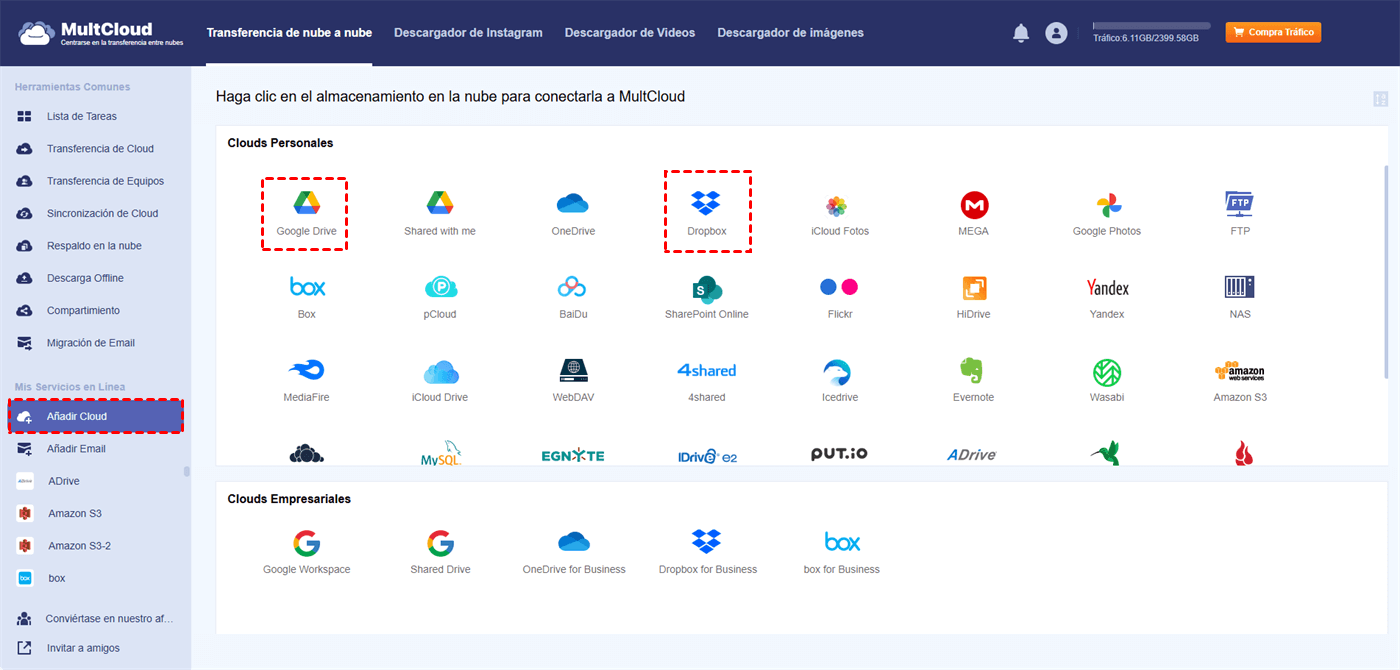Click the sidebar scrollbar handle
This screenshot has height=670, width=1400.
tap(187, 472)
